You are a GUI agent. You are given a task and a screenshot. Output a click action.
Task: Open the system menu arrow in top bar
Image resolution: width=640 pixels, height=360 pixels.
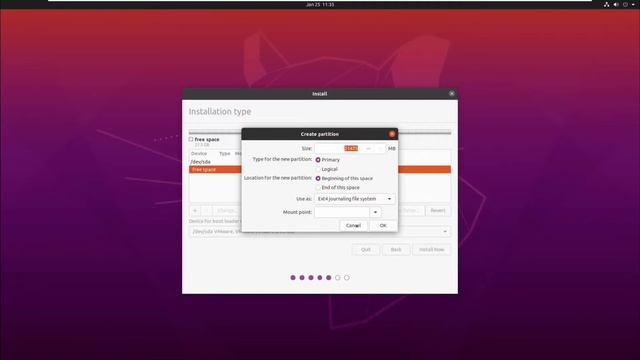coord(633,4)
